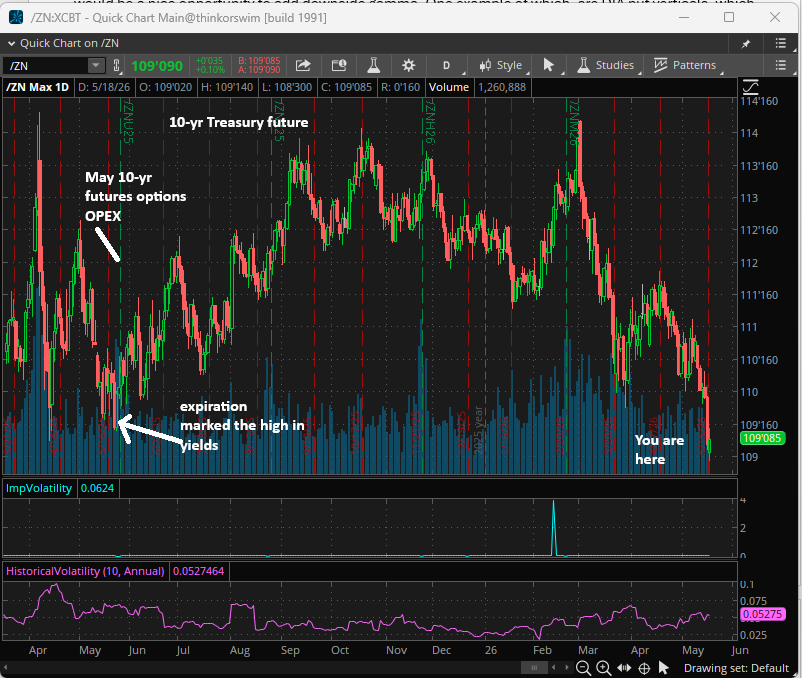Click the C: 109'085 close value
The height and width of the screenshot is (678, 802).
tap(346, 87)
